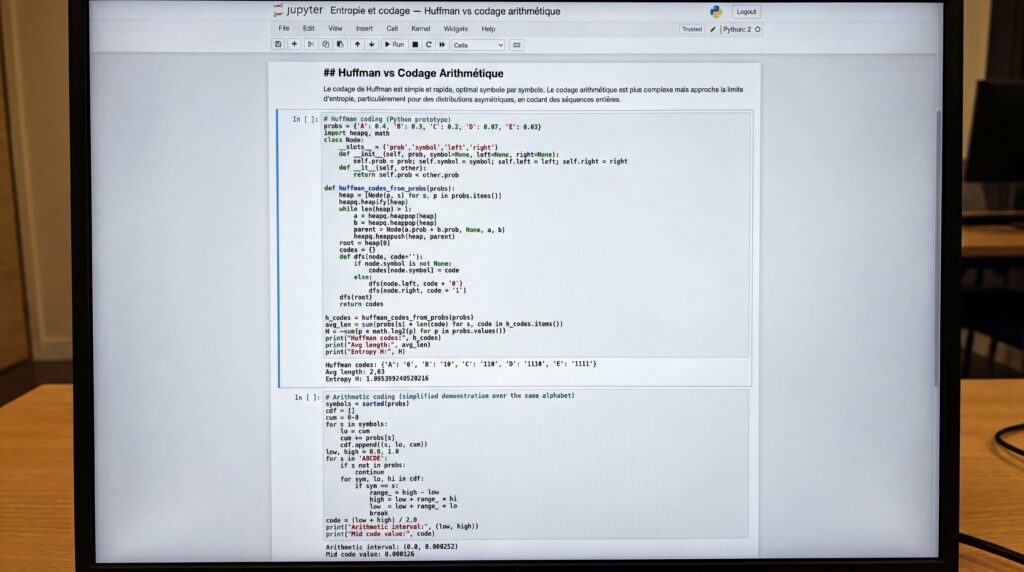
Task: Click inside the Huffman coding code cell
Action: coord(536,235)
